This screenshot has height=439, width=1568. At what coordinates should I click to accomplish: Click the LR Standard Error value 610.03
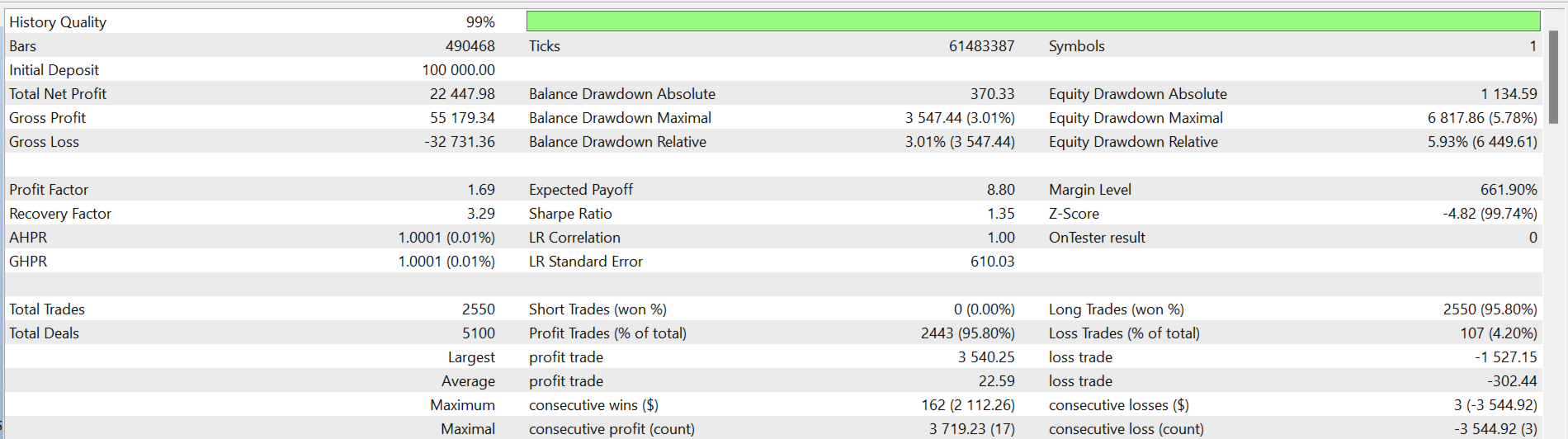[993, 262]
